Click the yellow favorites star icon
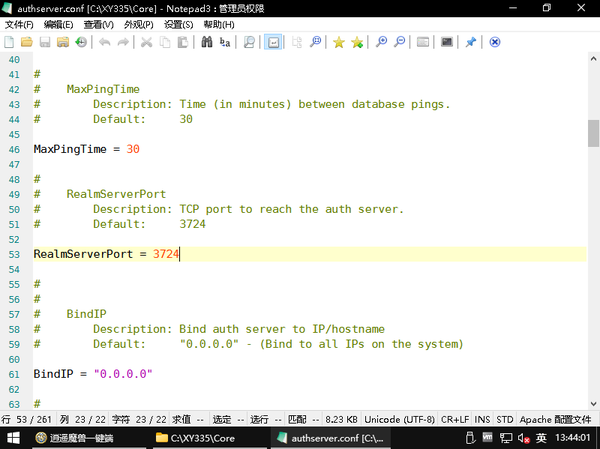 [339, 42]
